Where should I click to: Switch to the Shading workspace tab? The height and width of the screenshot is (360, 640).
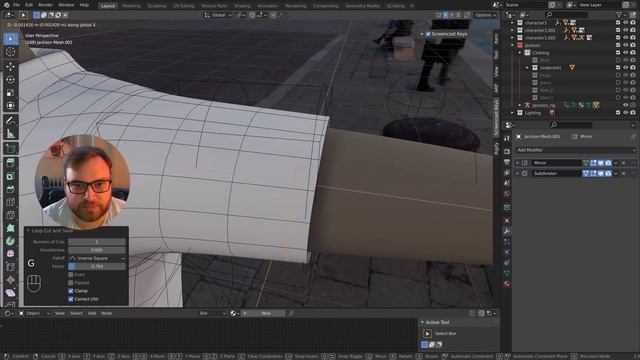click(x=242, y=6)
